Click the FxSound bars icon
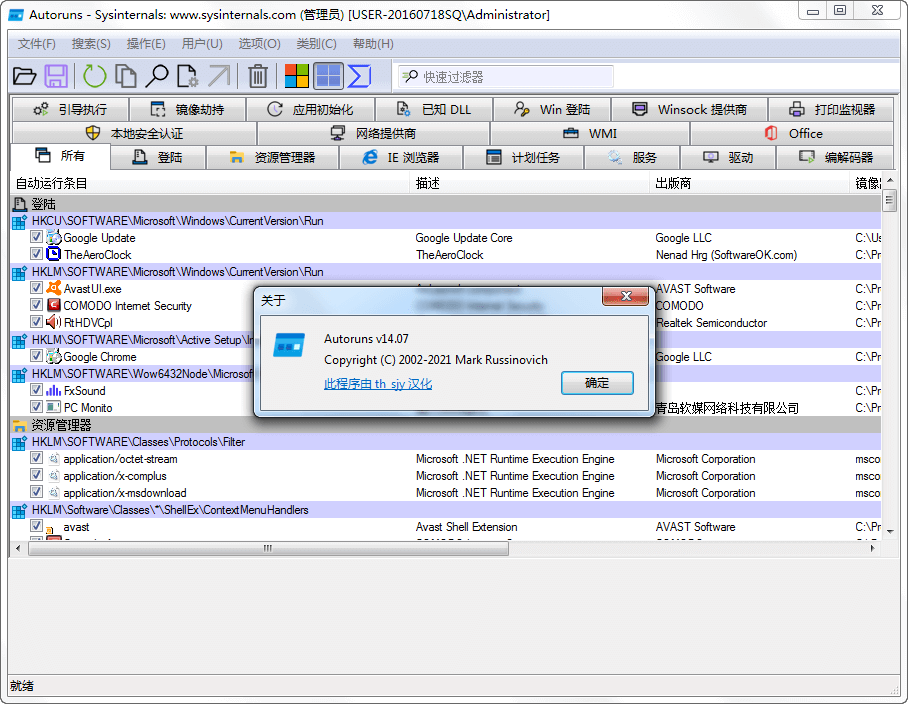 tap(53, 390)
